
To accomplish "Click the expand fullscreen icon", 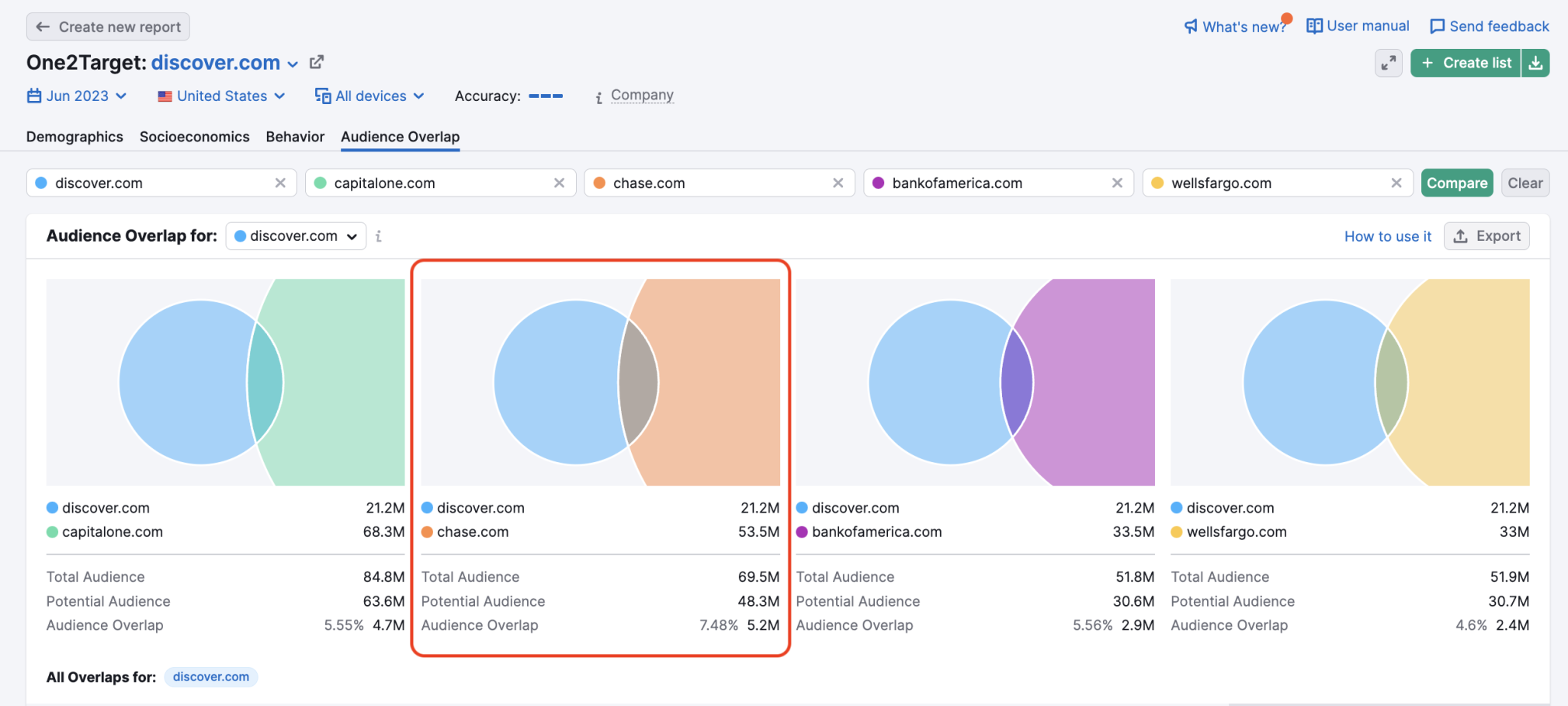I will pos(1388,63).
